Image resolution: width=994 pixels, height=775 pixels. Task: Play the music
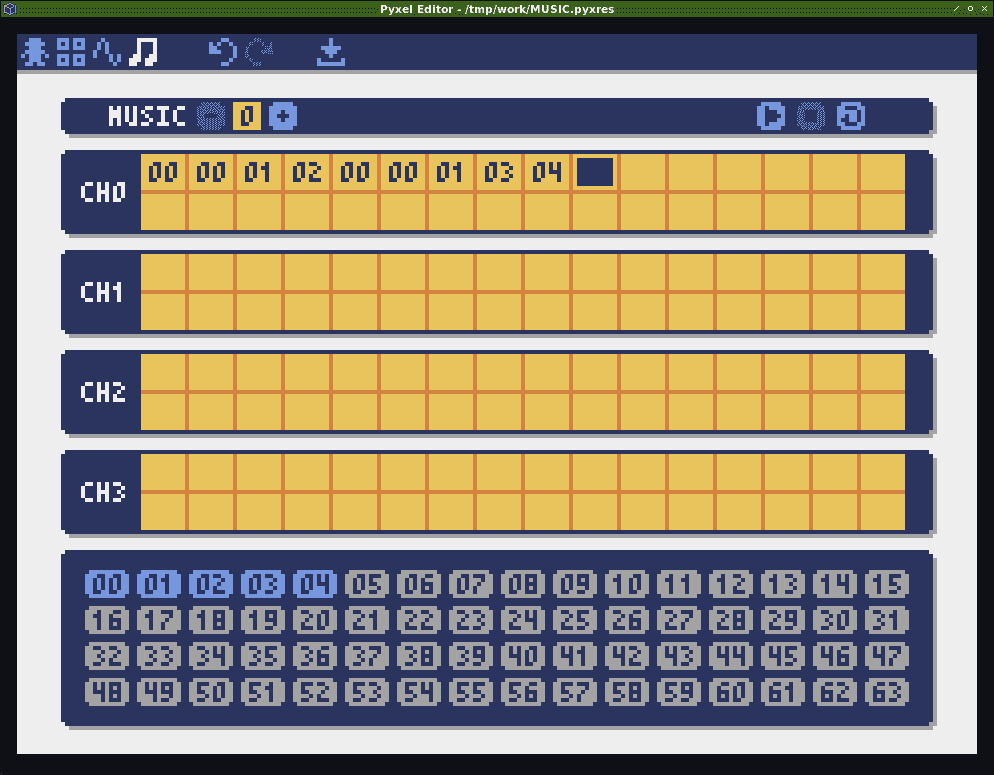pyautogui.click(x=771, y=116)
